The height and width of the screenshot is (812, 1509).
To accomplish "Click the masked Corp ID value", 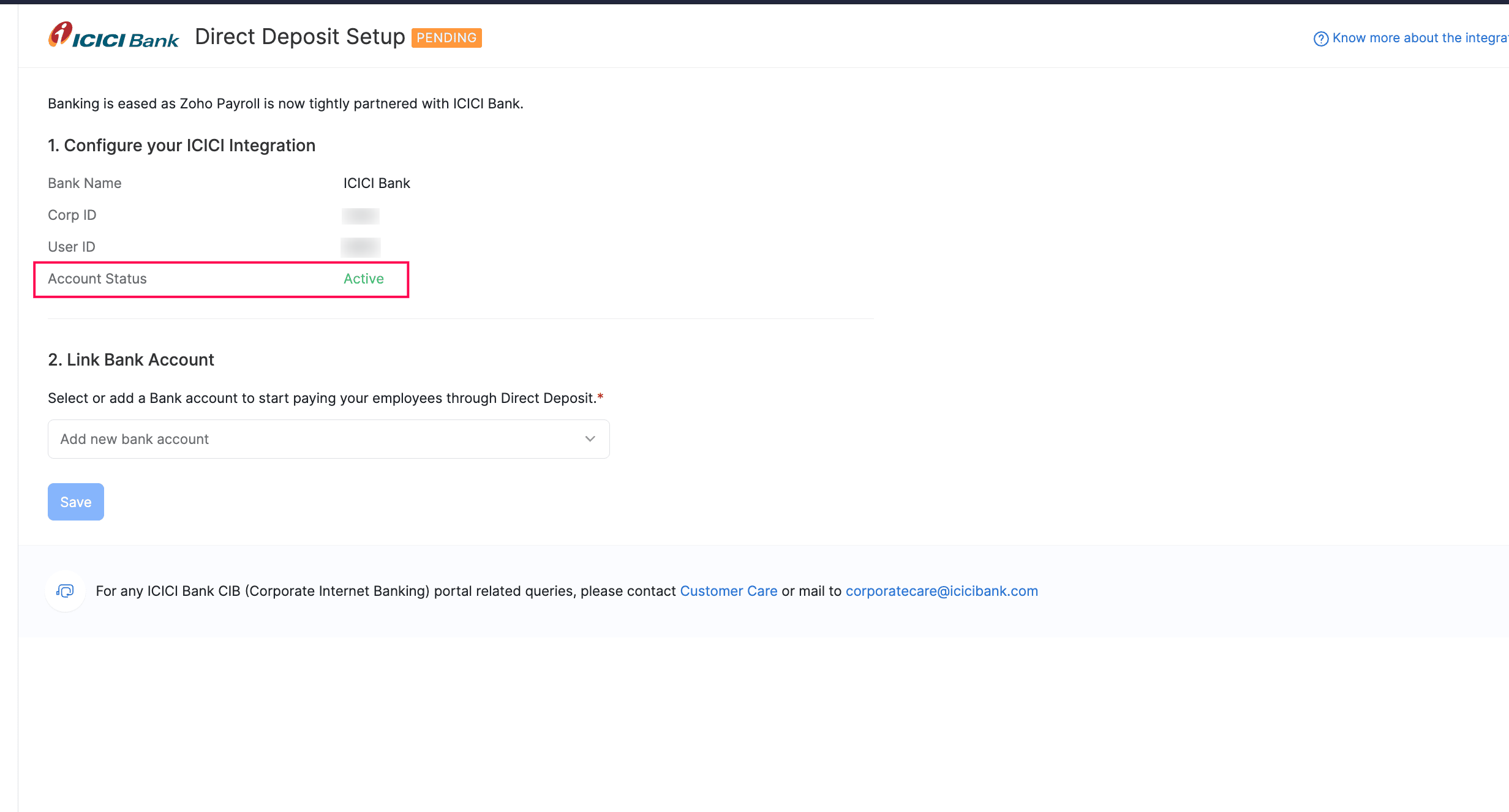I will (x=360, y=216).
